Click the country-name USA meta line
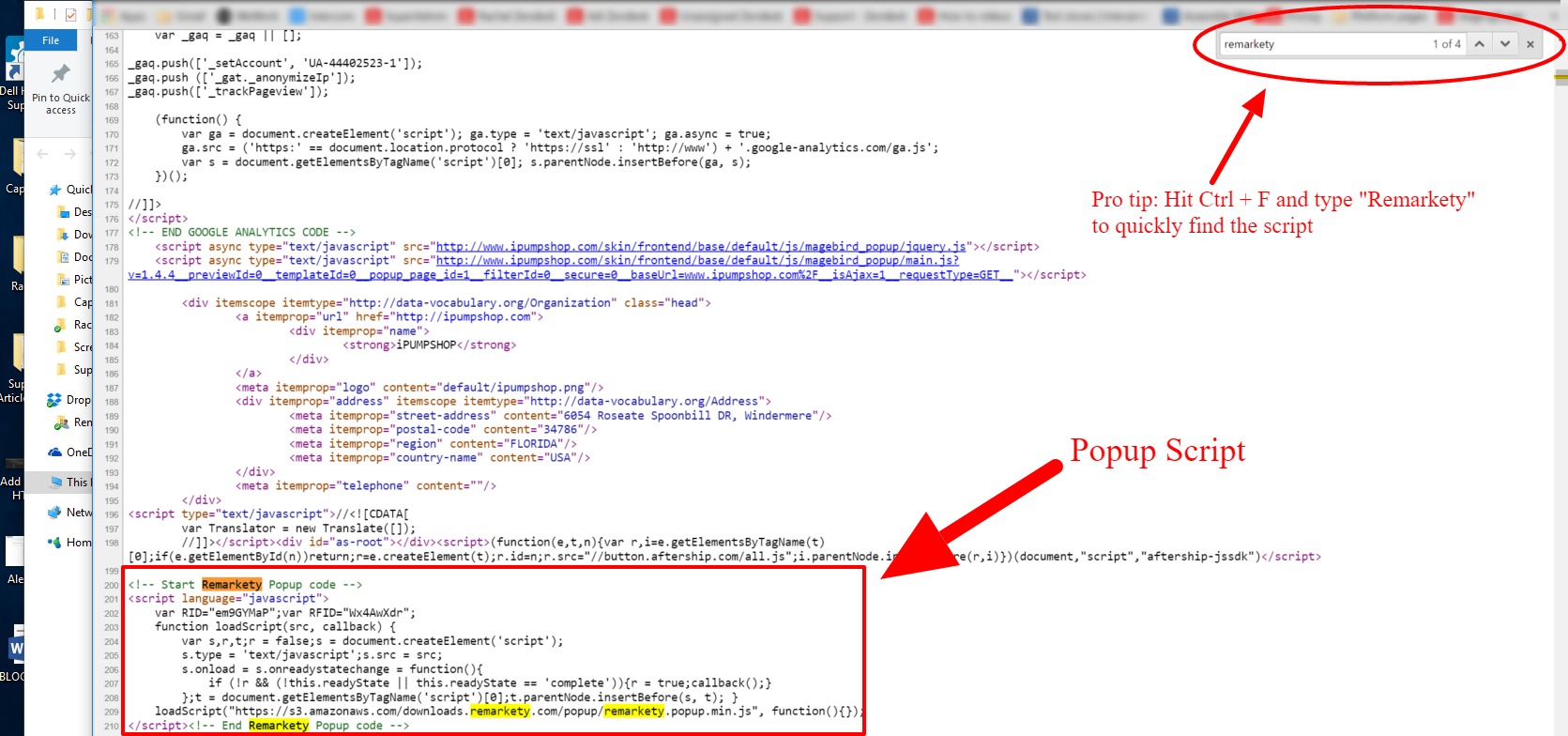Viewport: 1568px width, 736px height. 439,458
